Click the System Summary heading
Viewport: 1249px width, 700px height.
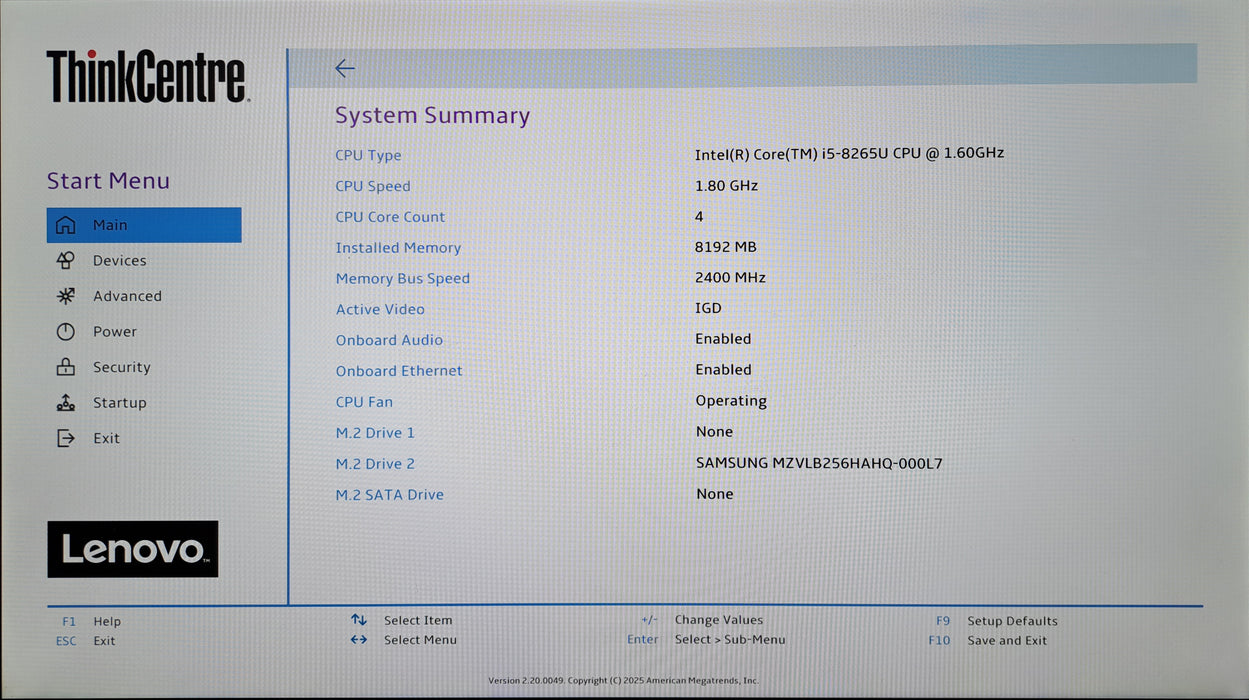click(x=432, y=116)
